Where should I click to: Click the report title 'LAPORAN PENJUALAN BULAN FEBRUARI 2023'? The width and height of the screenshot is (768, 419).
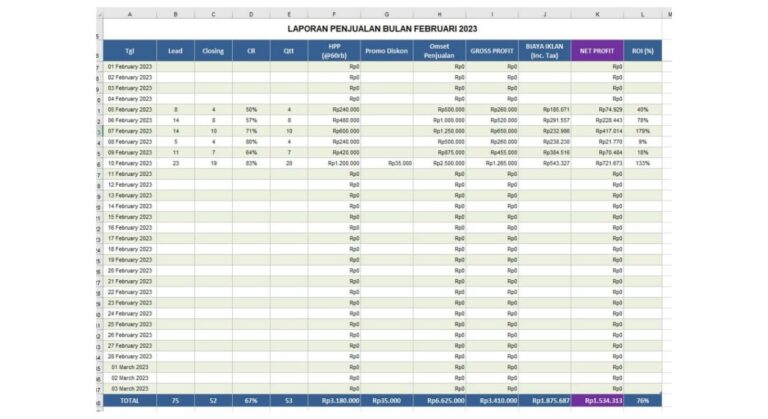coord(385,29)
